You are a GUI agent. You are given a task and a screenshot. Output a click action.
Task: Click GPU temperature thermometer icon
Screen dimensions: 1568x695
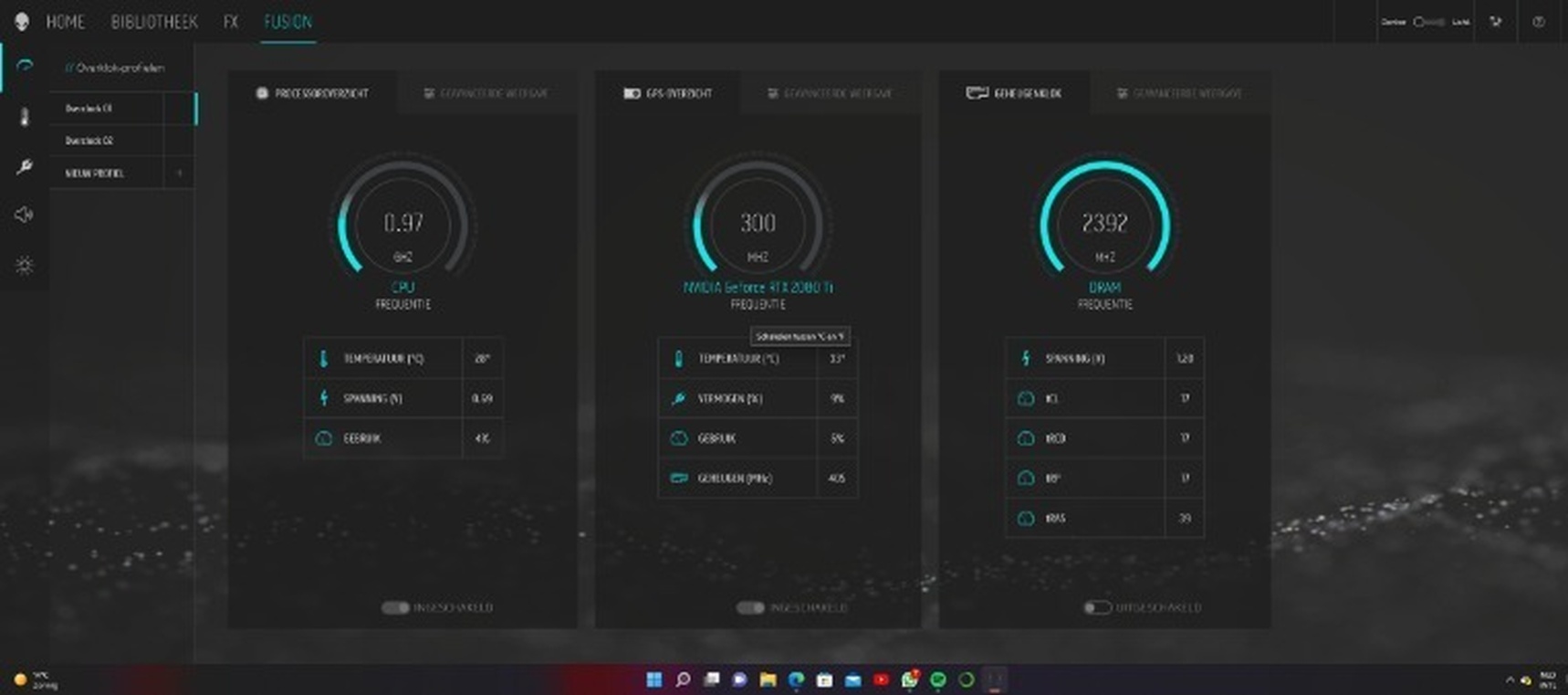678,359
